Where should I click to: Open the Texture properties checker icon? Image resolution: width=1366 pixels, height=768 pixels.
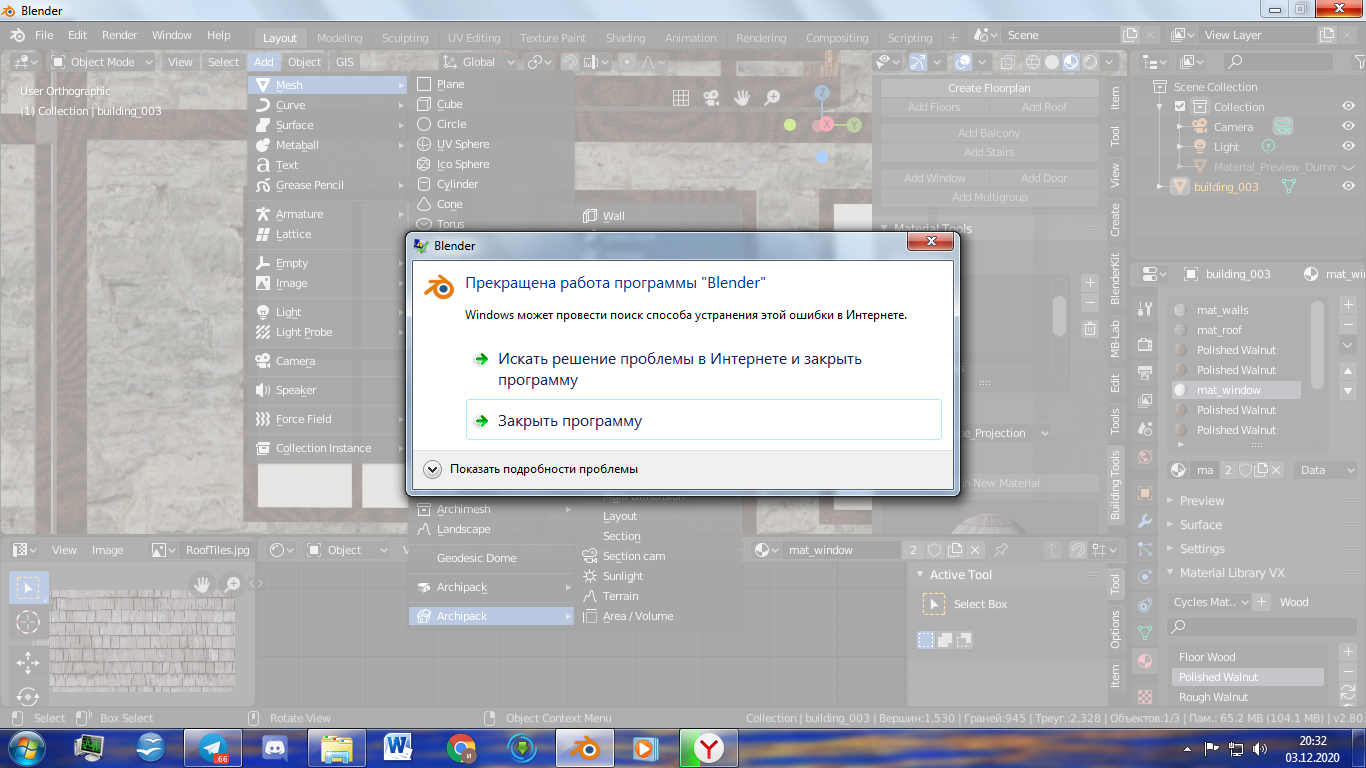tap(1145, 695)
